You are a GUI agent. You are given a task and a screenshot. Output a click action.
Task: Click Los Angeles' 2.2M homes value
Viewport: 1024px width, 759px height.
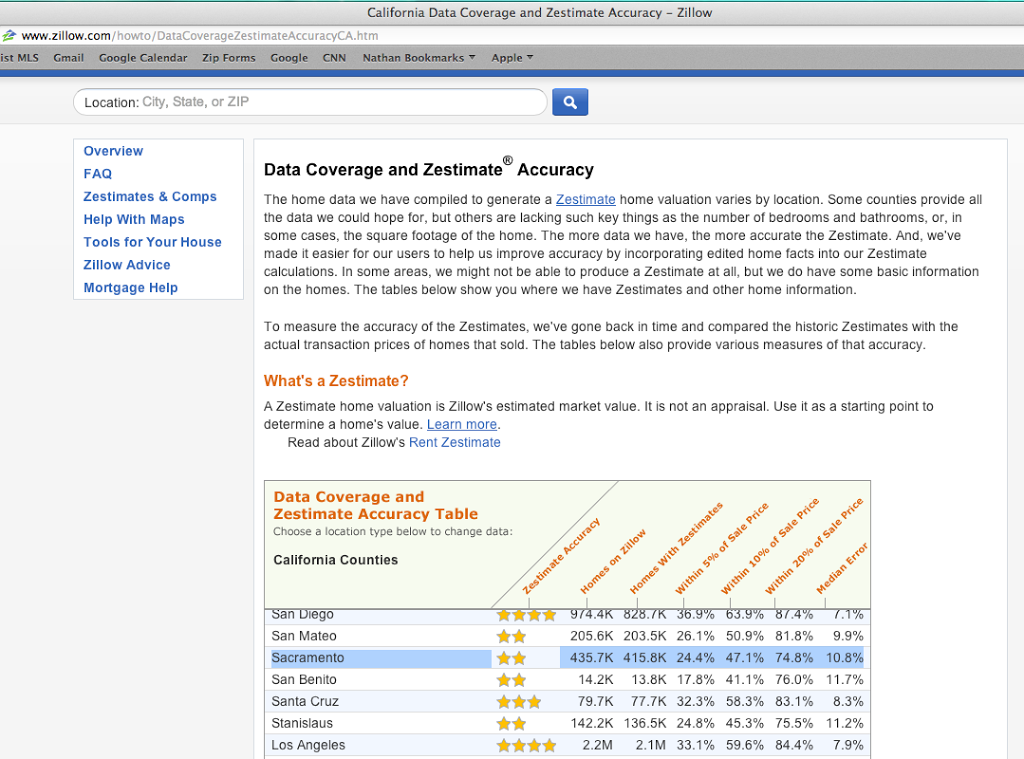598,745
